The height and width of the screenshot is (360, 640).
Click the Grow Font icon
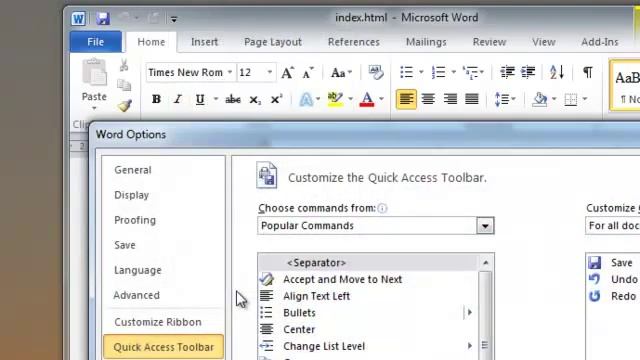tap(287, 73)
